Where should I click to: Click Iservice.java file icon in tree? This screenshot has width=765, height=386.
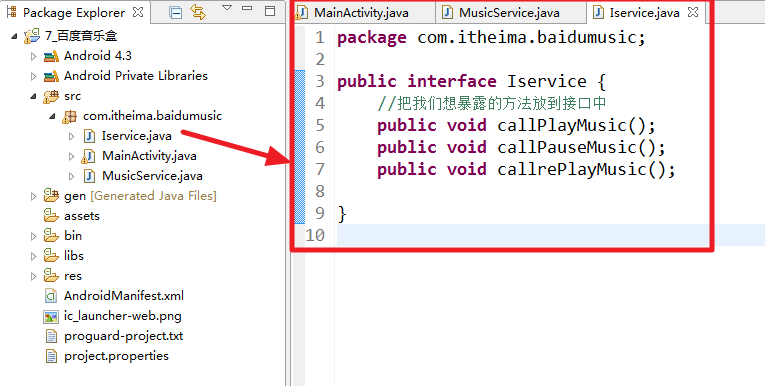[x=89, y=136]
